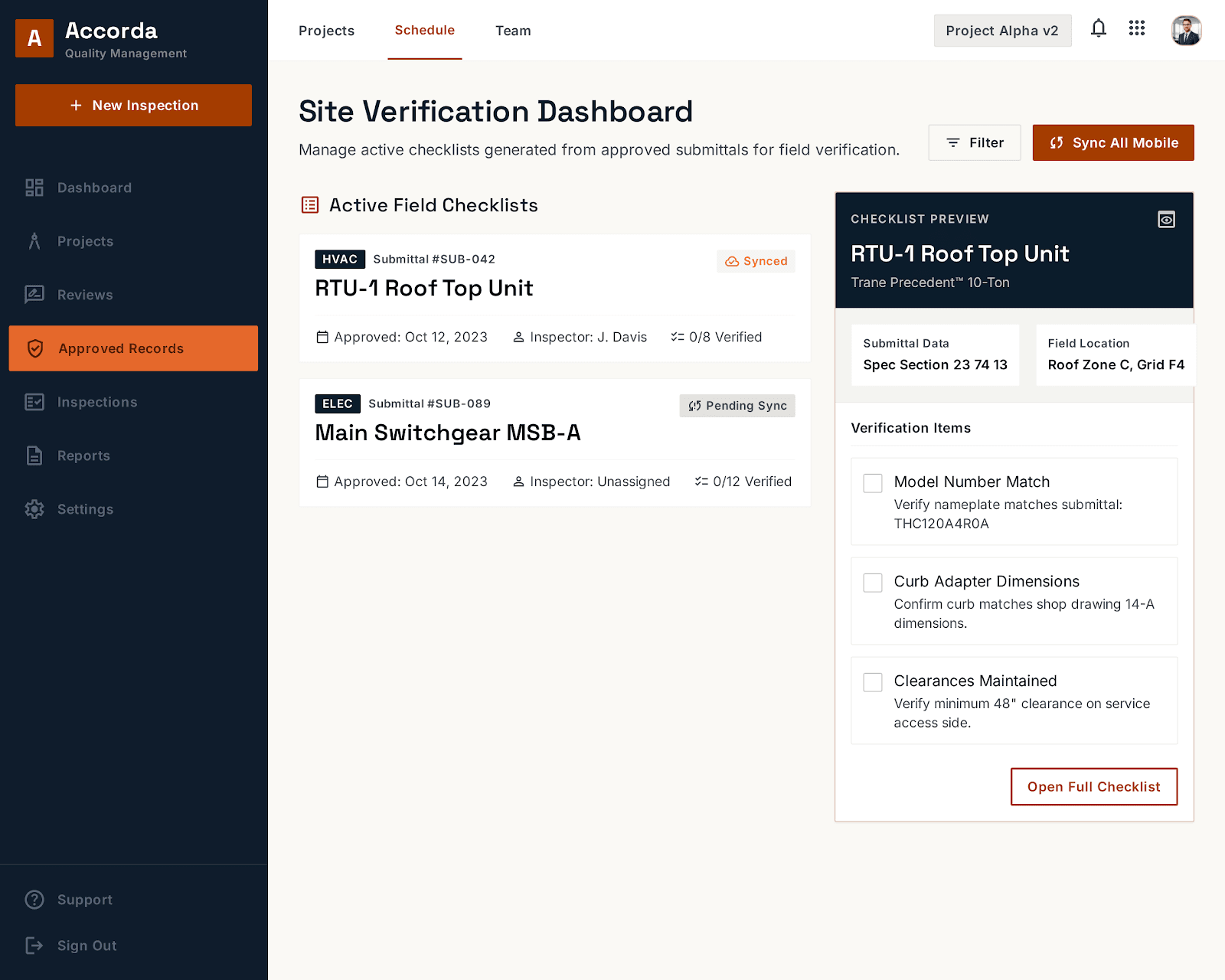The image size is (1225, 980).
Task: Open the notifications bell
Action: [x=1099, y=29]
